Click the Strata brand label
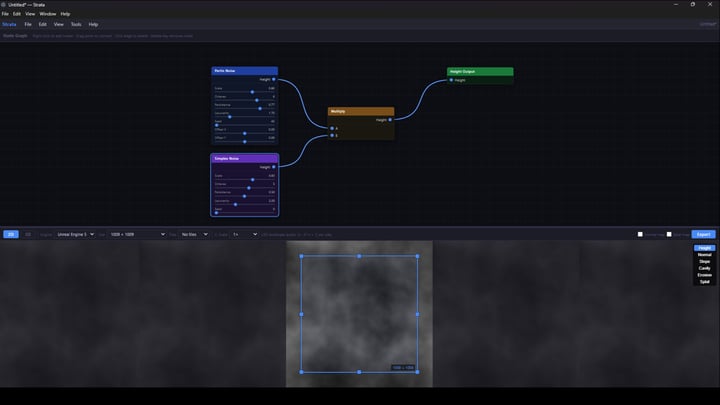The height and width of the screenshot is (405, 720). [9, 24]
